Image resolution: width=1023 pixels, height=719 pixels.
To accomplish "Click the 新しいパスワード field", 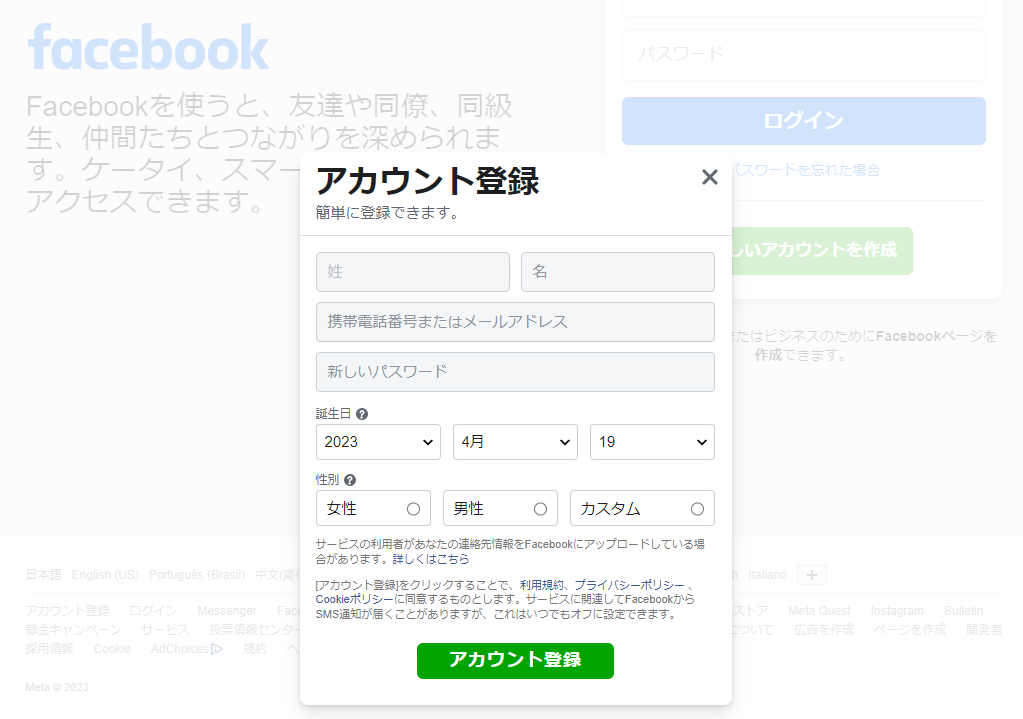I will pyautogui.click(x=515, y=372).
